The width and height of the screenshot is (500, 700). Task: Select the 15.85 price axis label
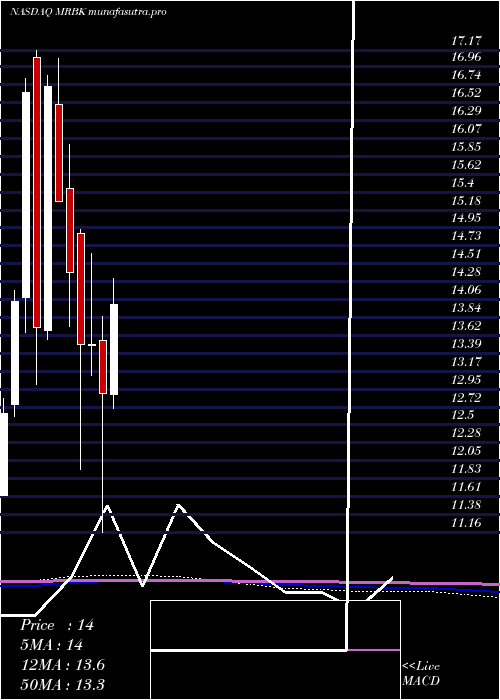(x=466, y=146)
